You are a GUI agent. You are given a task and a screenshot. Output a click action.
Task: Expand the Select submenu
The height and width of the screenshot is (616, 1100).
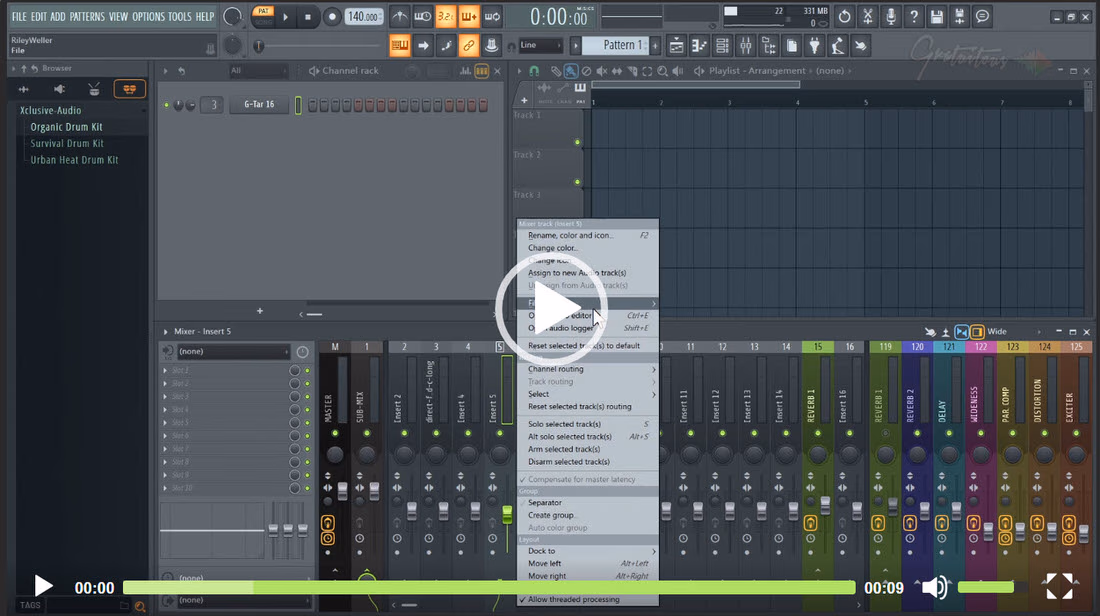[587, 394]
